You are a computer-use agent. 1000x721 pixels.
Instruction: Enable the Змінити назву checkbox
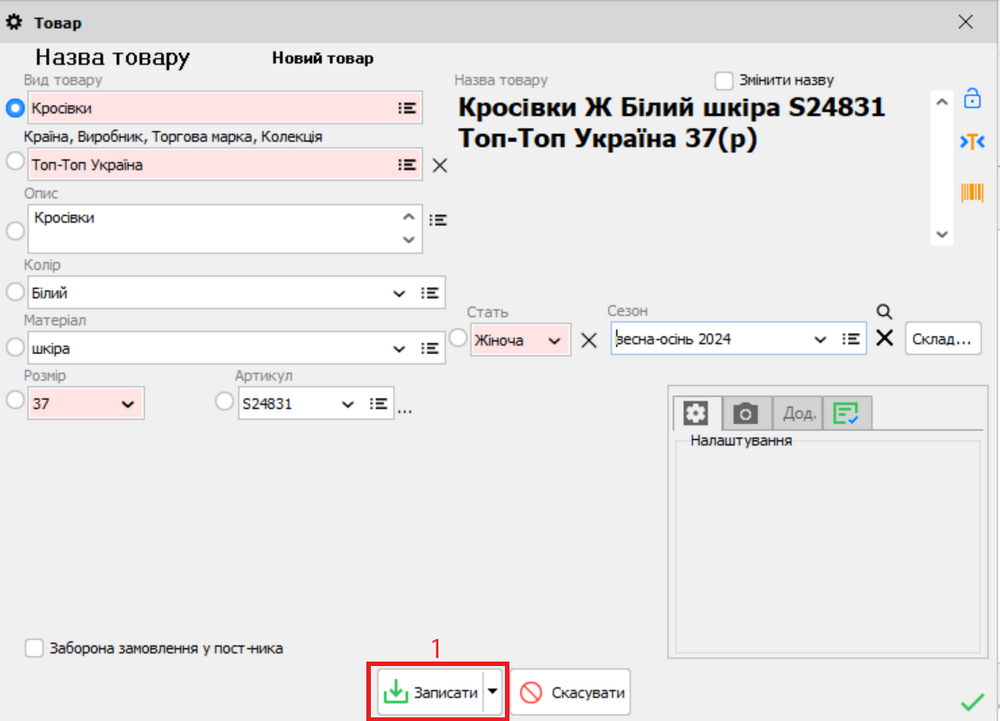725,80
